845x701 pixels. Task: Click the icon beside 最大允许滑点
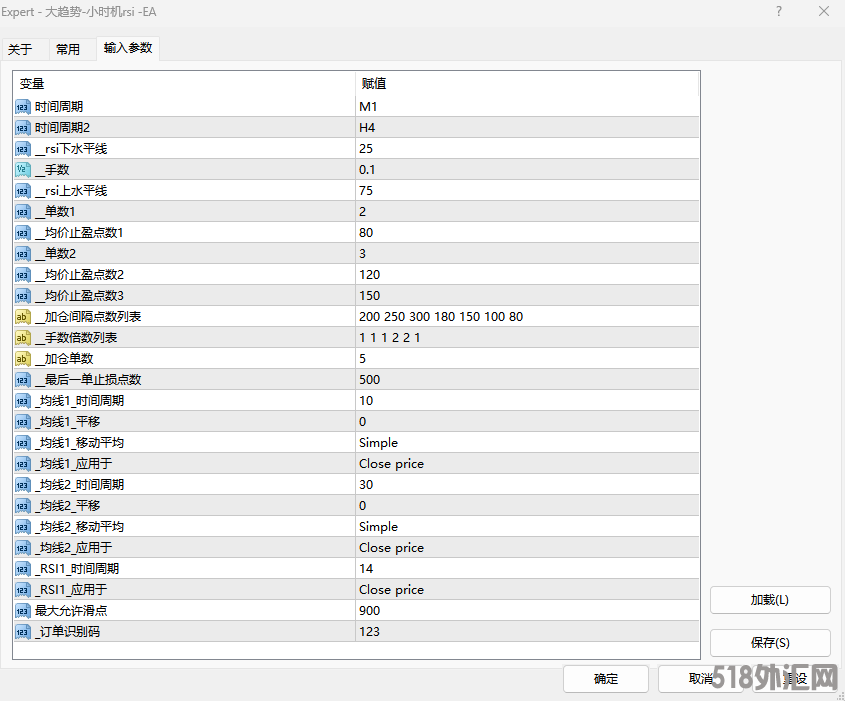[23, 611]
